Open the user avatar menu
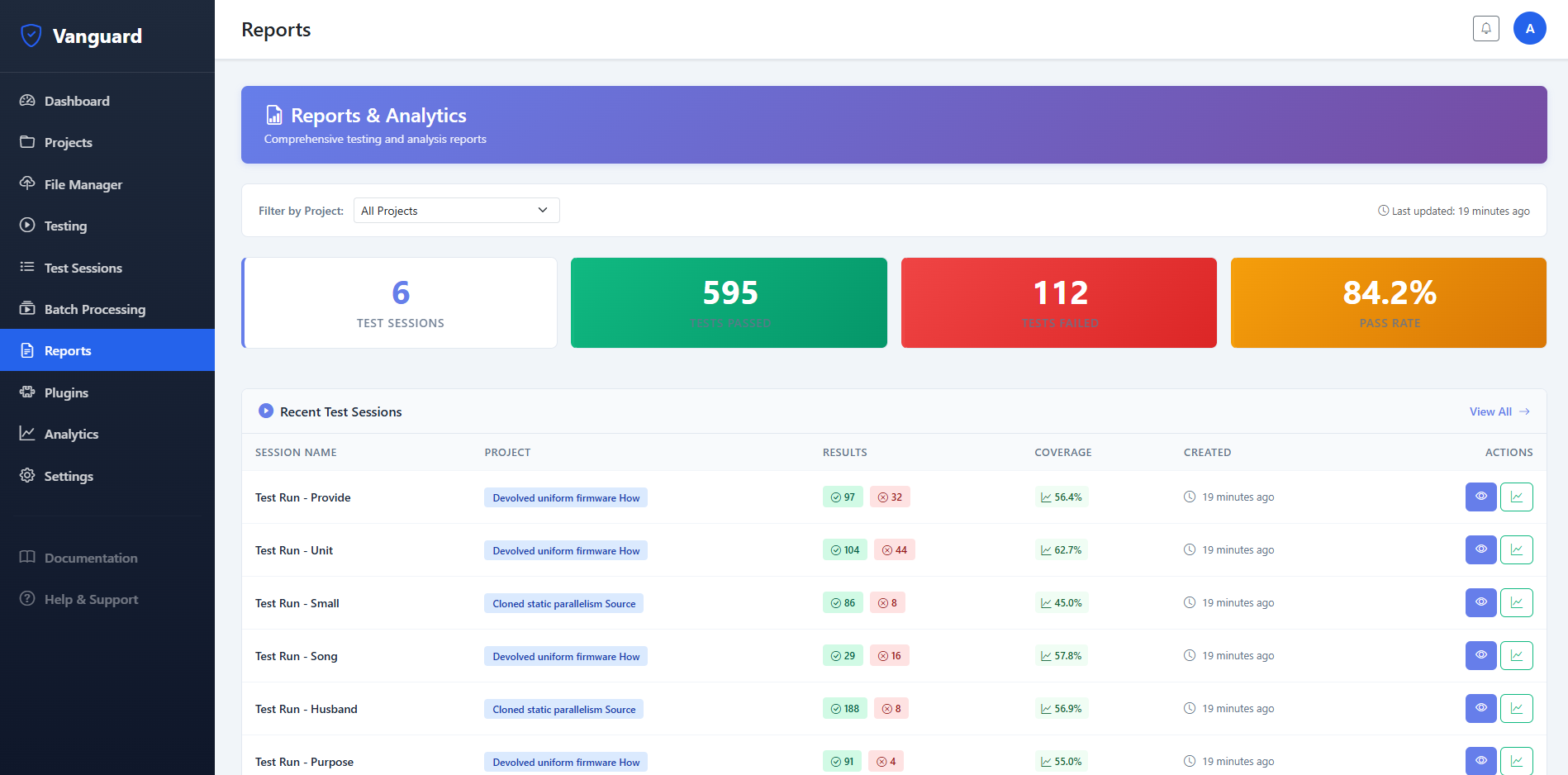Viewport: 1568px width, 775px height. [x=1529, y=28]
